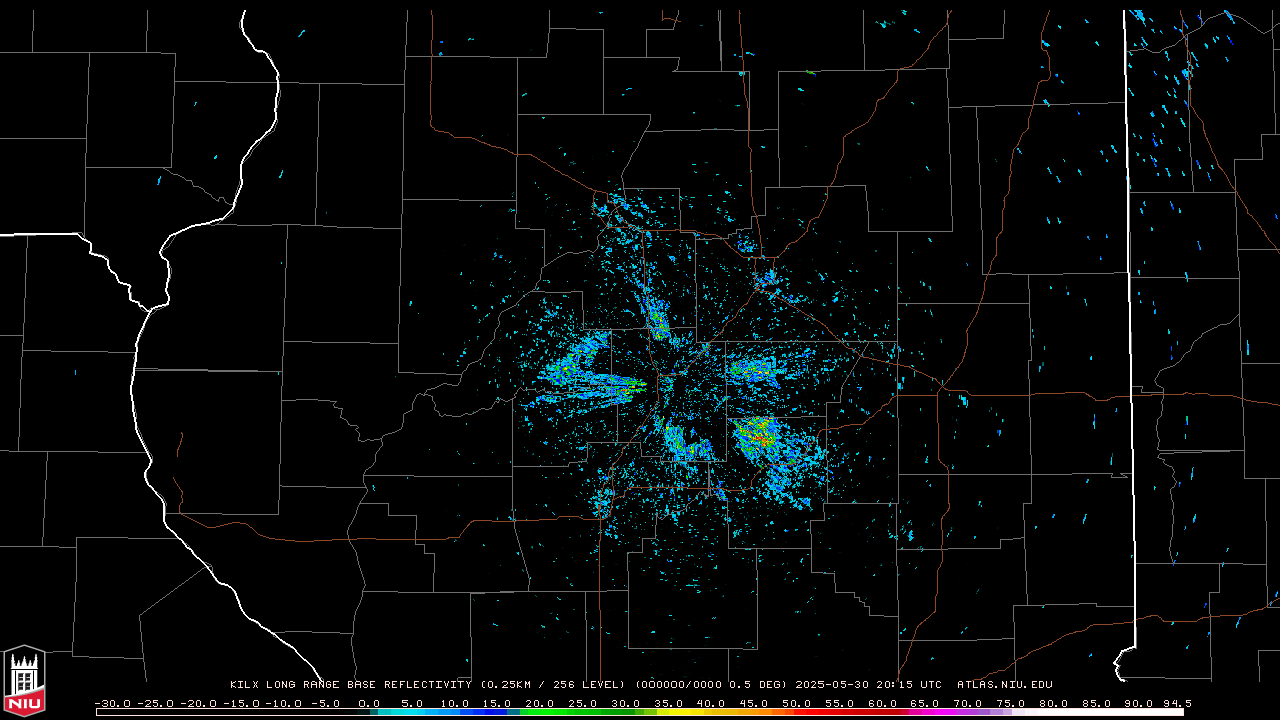Viewport: 1280px width, 720px height.
Task: Click the 25.0 scale label
Action: (583, 704)
